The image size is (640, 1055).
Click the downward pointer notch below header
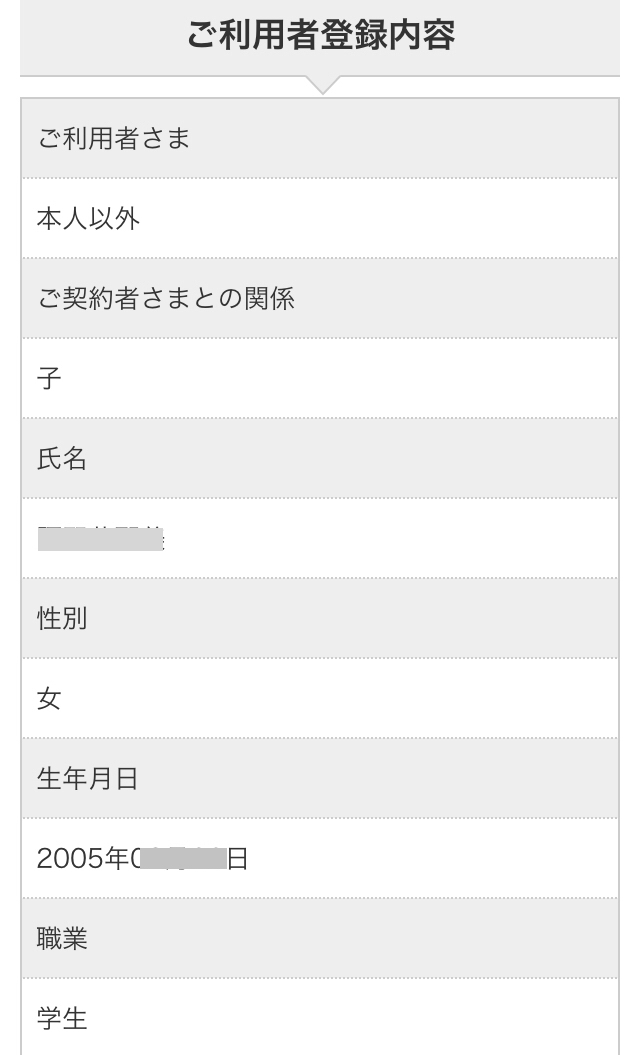tap(320, 85)
